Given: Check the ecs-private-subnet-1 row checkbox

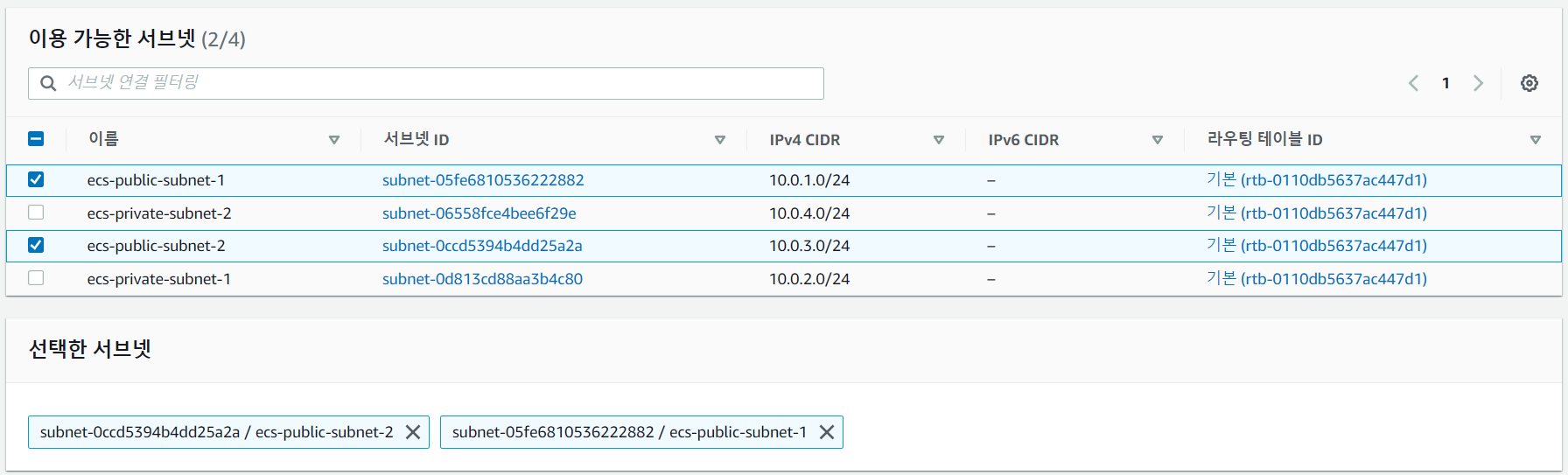Looking at the screenshot, I should (36, 278).
